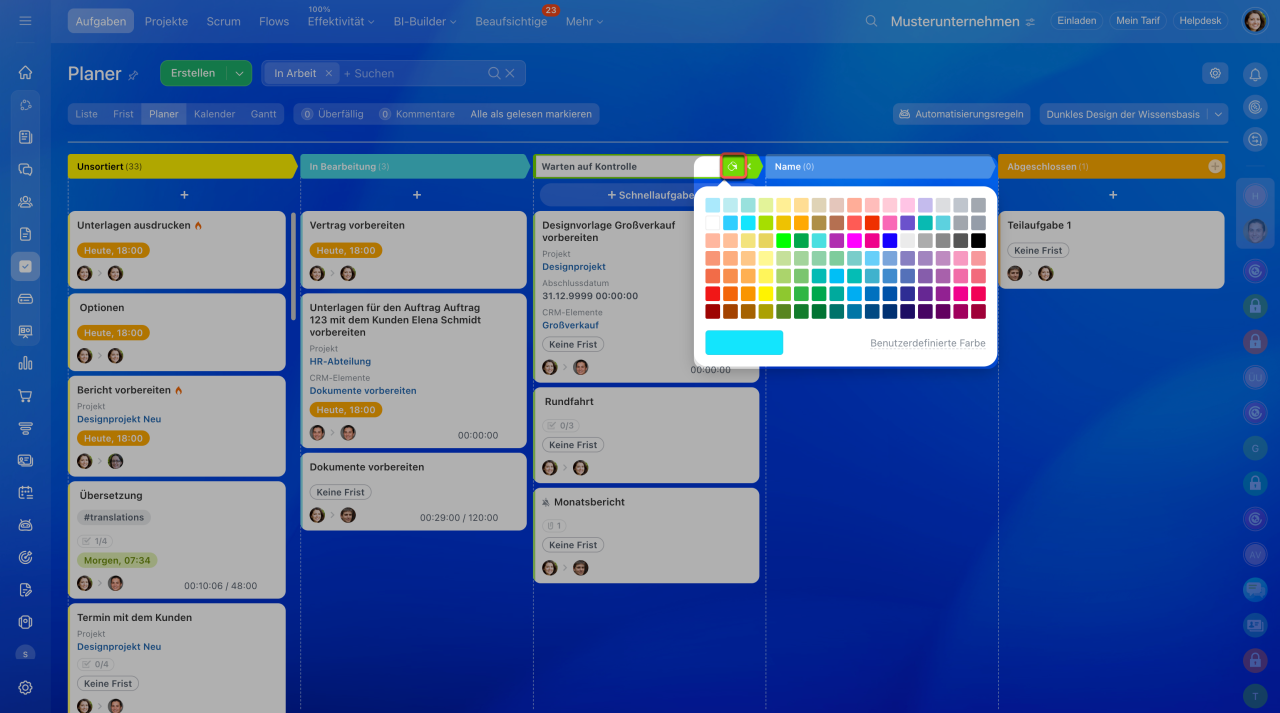Open the chat bubbles sidebar icon

[25, 169]
